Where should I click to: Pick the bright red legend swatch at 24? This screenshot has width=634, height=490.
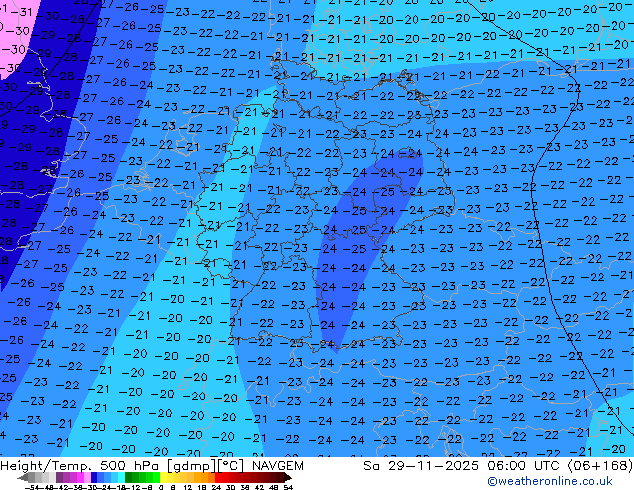click(x=218, y=478)
